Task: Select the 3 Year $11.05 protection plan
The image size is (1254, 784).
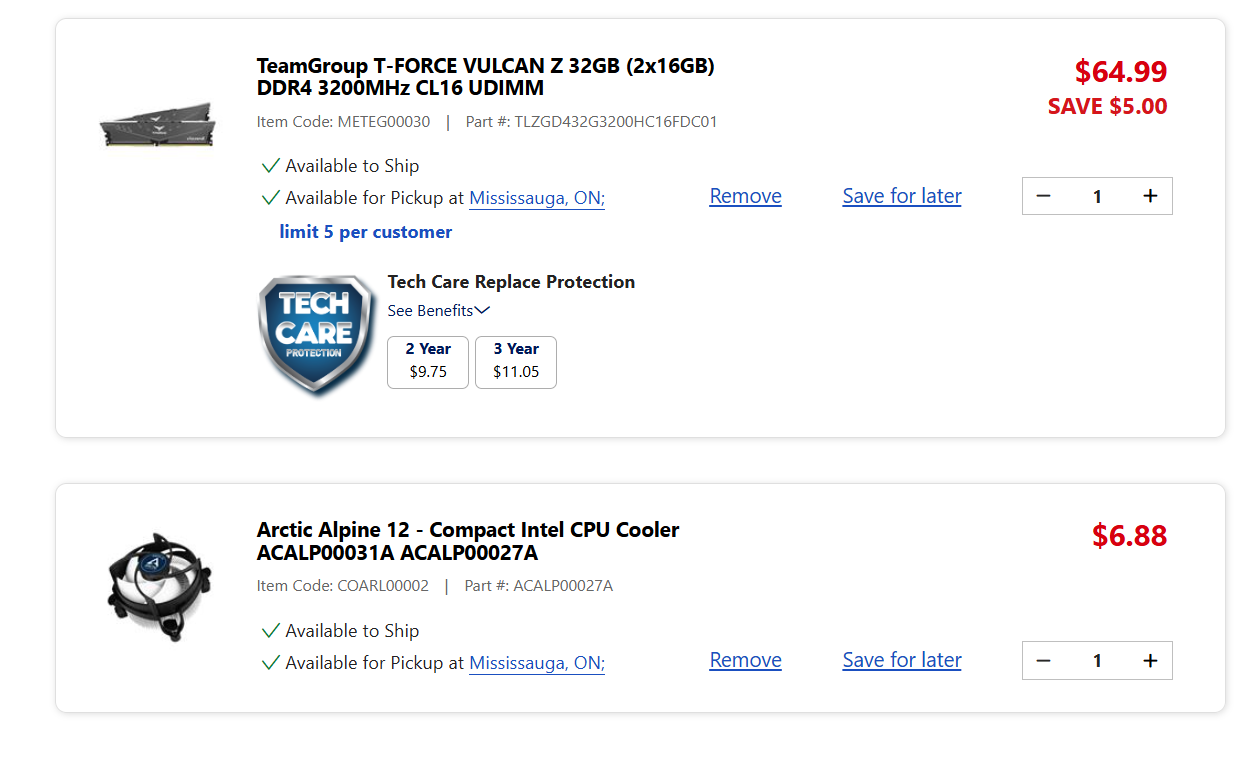Action: [x=516, y=362]
